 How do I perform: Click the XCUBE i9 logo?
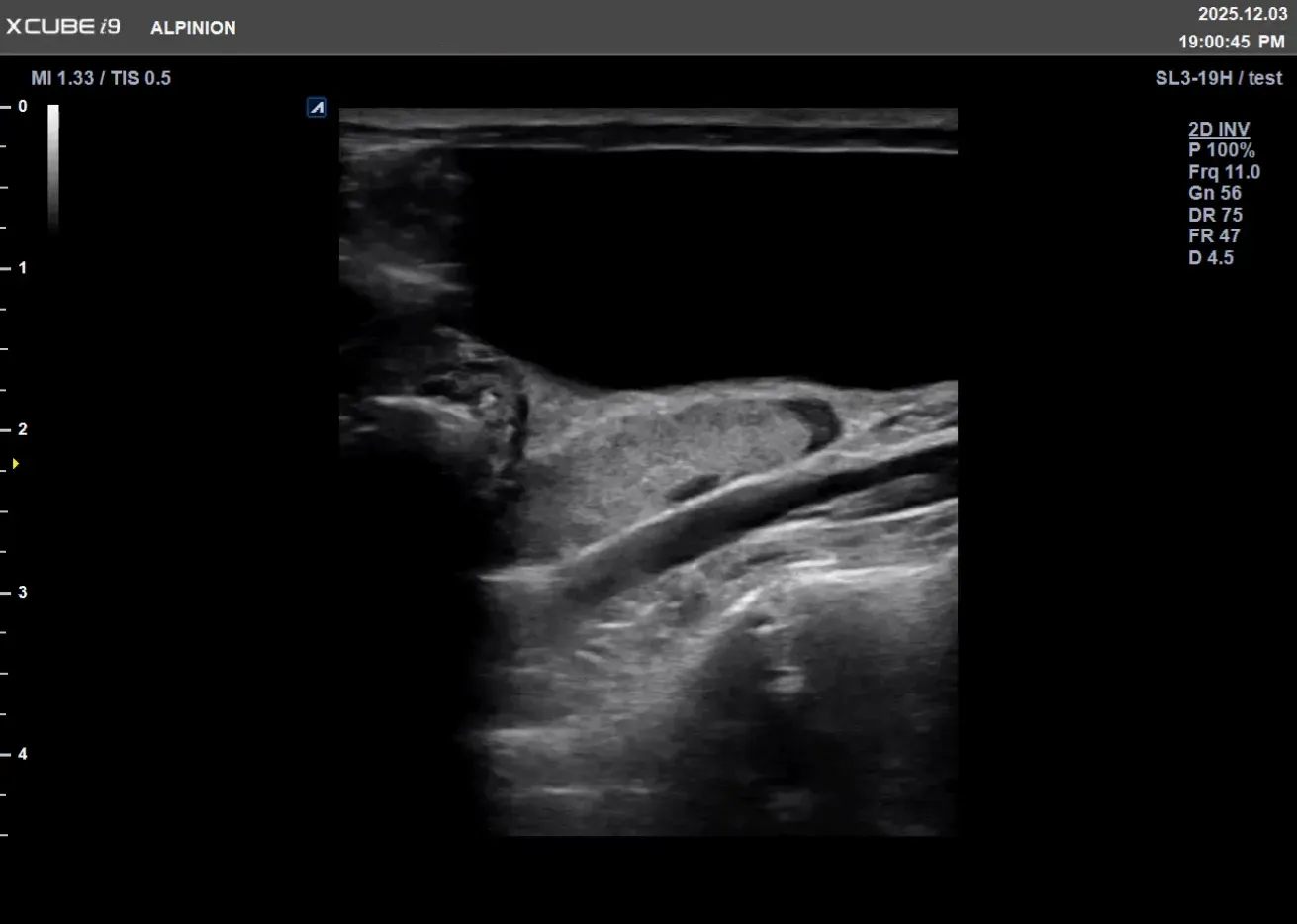click(63, 27)
